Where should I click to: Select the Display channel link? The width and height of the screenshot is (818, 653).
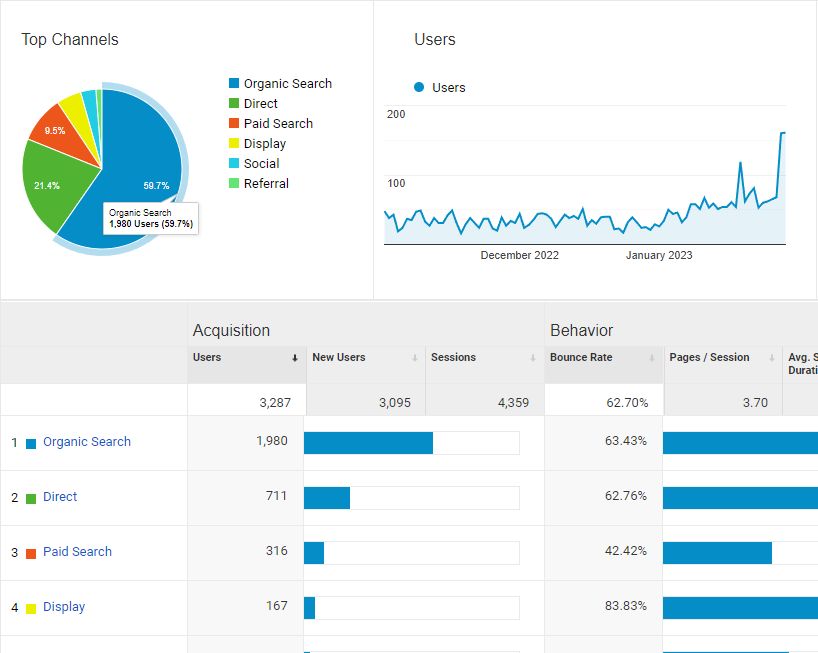pyautogui.click(x=64, y=607)
